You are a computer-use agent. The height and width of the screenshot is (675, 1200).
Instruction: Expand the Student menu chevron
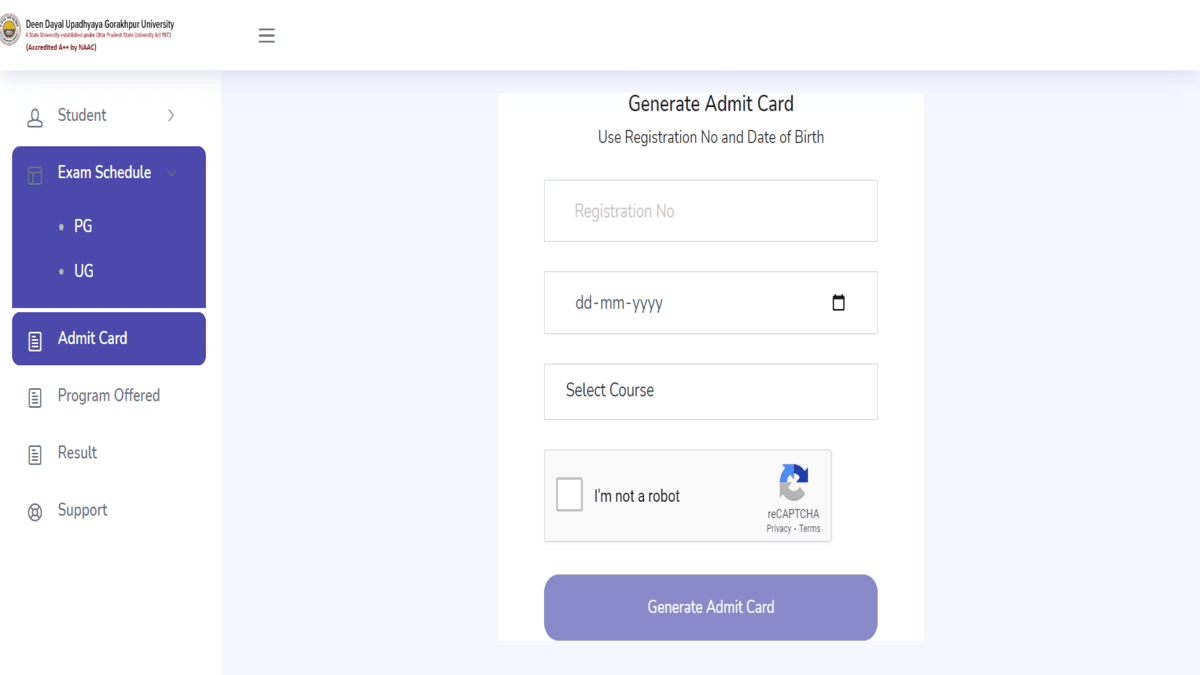click(x=170, y=116)
